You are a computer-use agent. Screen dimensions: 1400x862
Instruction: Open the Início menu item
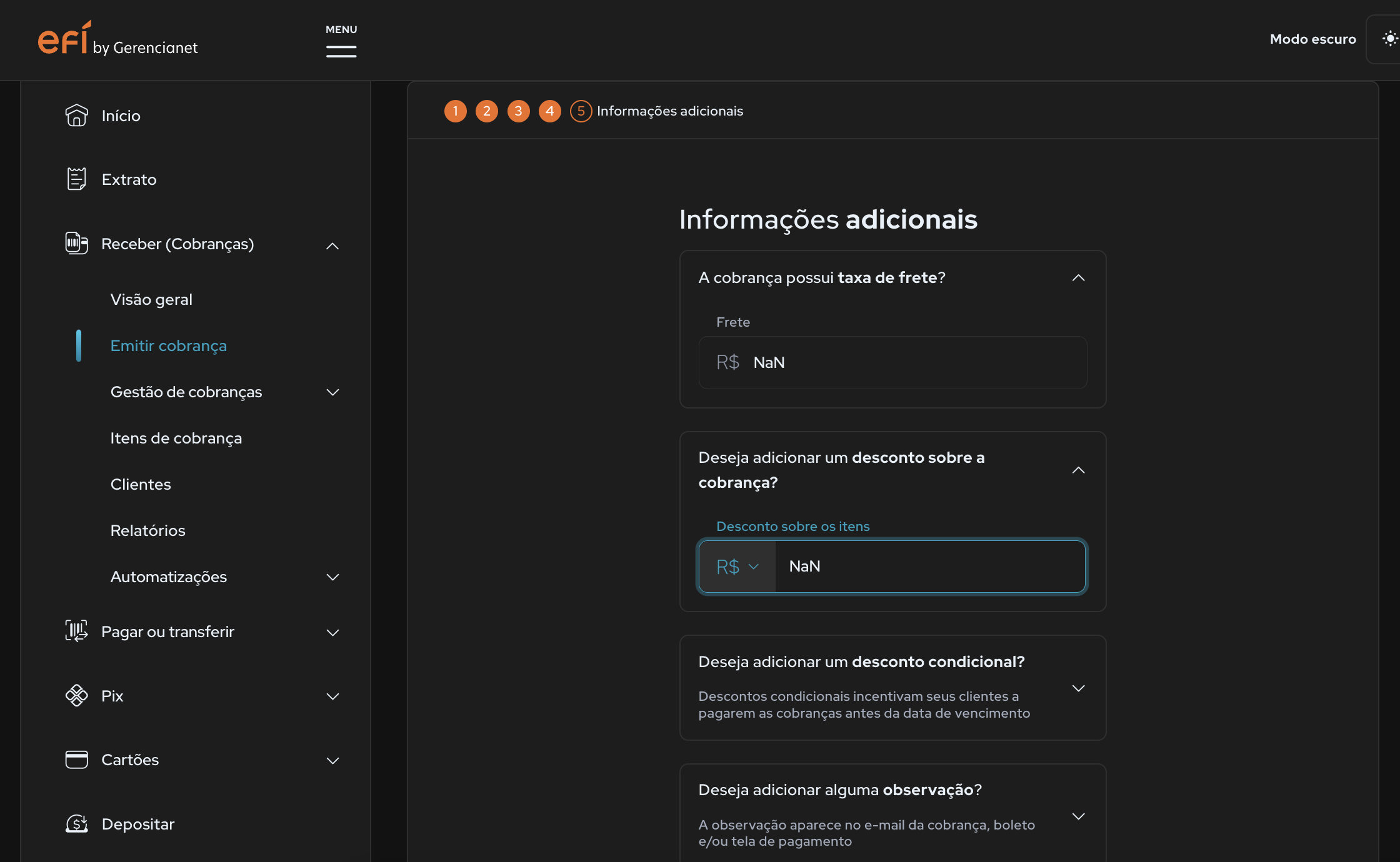coord(121,116)
